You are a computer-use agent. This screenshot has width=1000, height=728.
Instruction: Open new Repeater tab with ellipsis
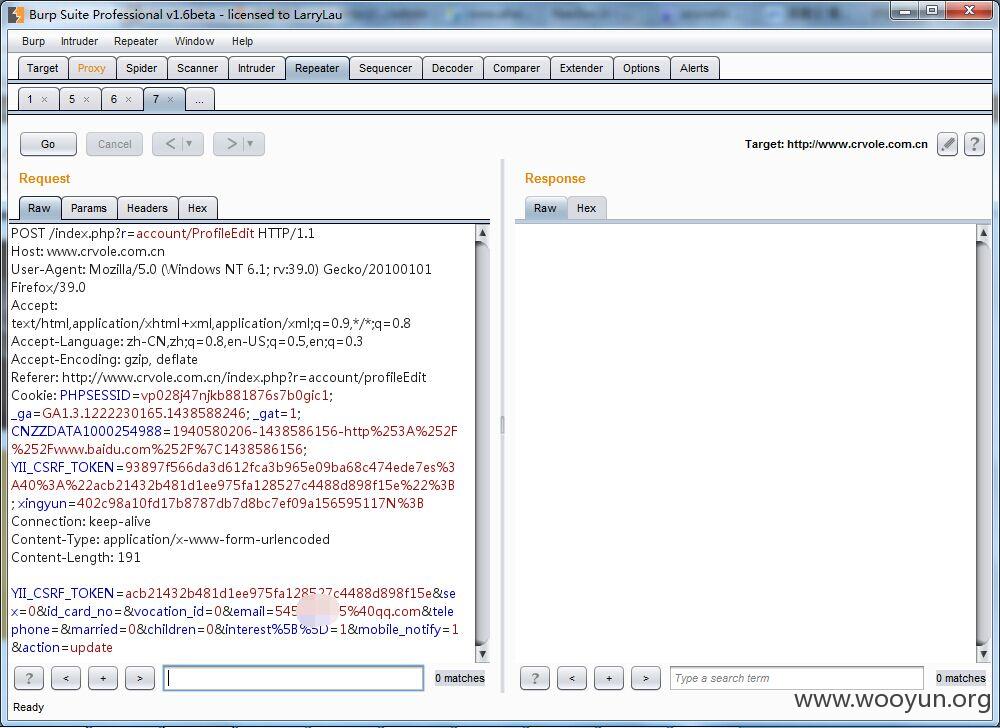pos(200,99)
